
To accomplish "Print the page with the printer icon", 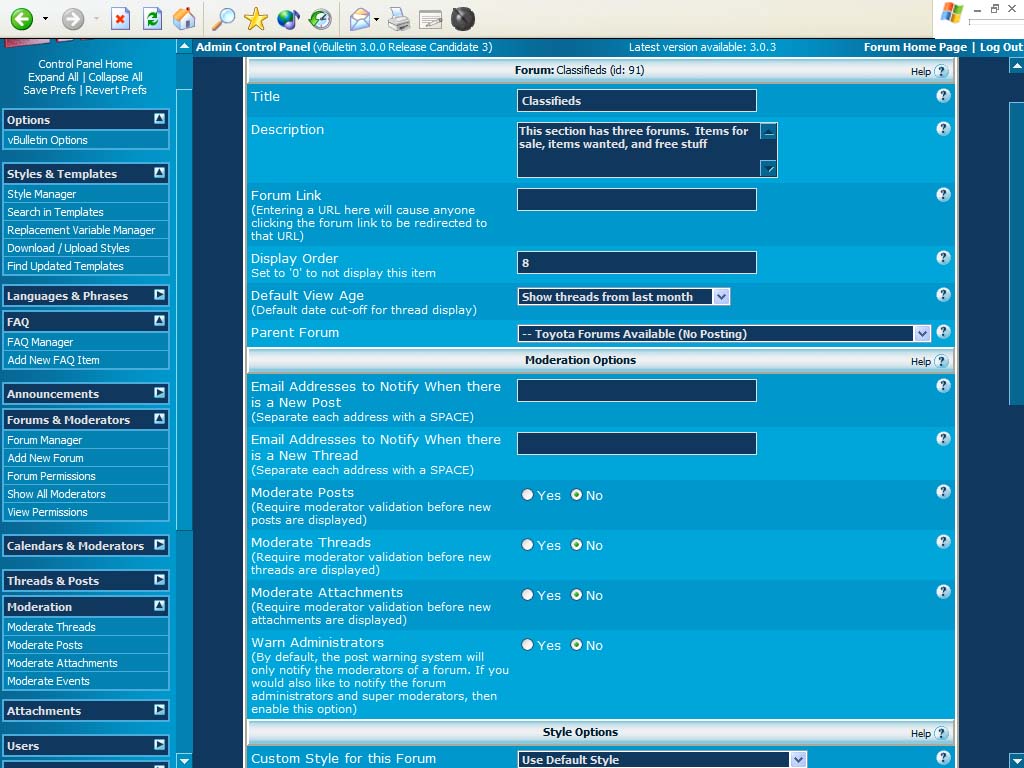I will coord(398,19).
